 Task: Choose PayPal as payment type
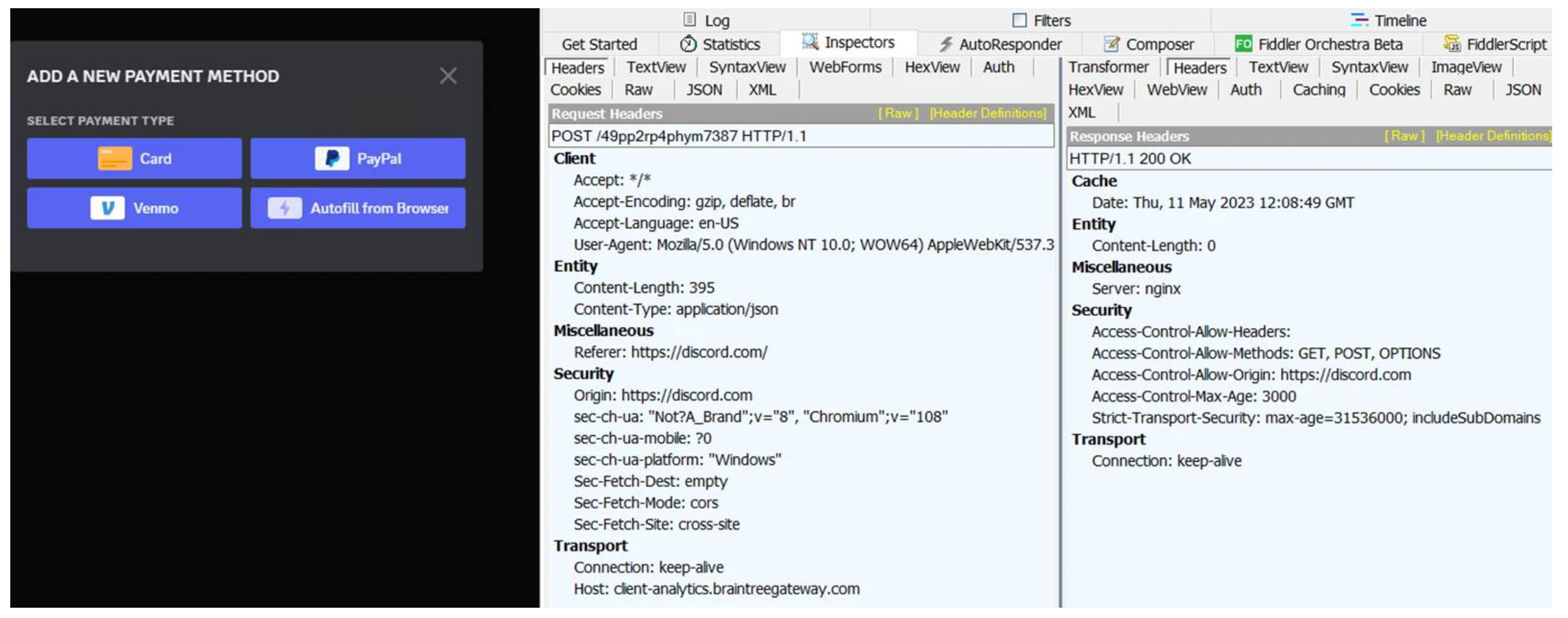[358, 158]
